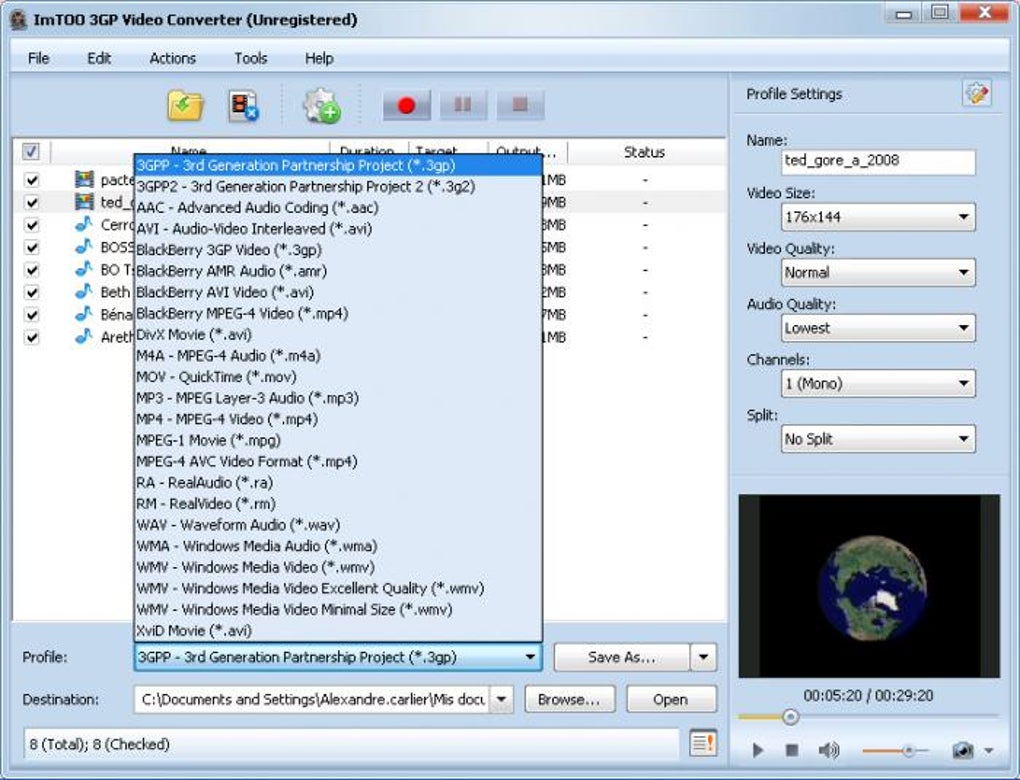Choose WMA - Windows Media Audio profile

(338, 546)
